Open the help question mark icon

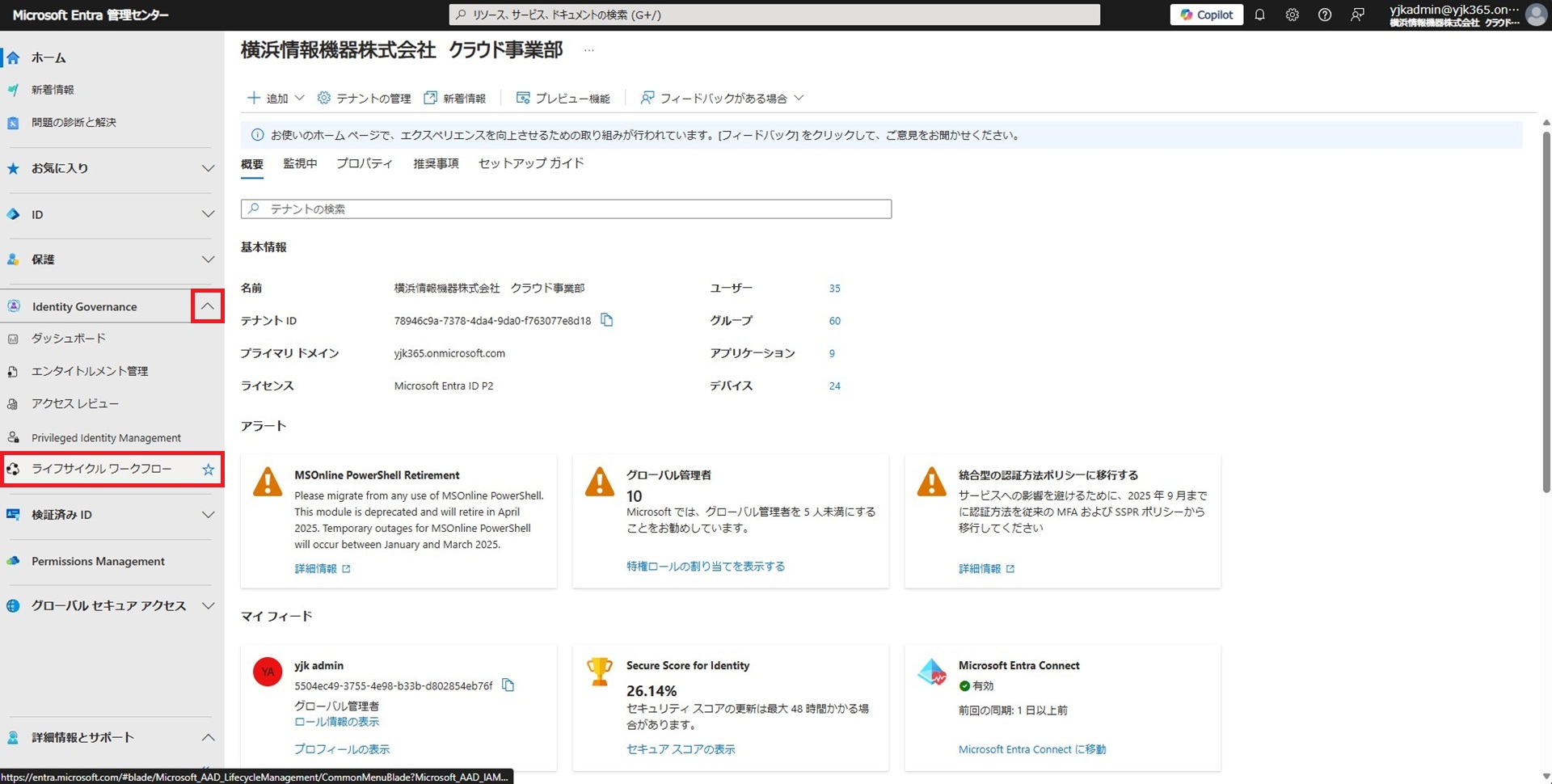(1324, 15)
